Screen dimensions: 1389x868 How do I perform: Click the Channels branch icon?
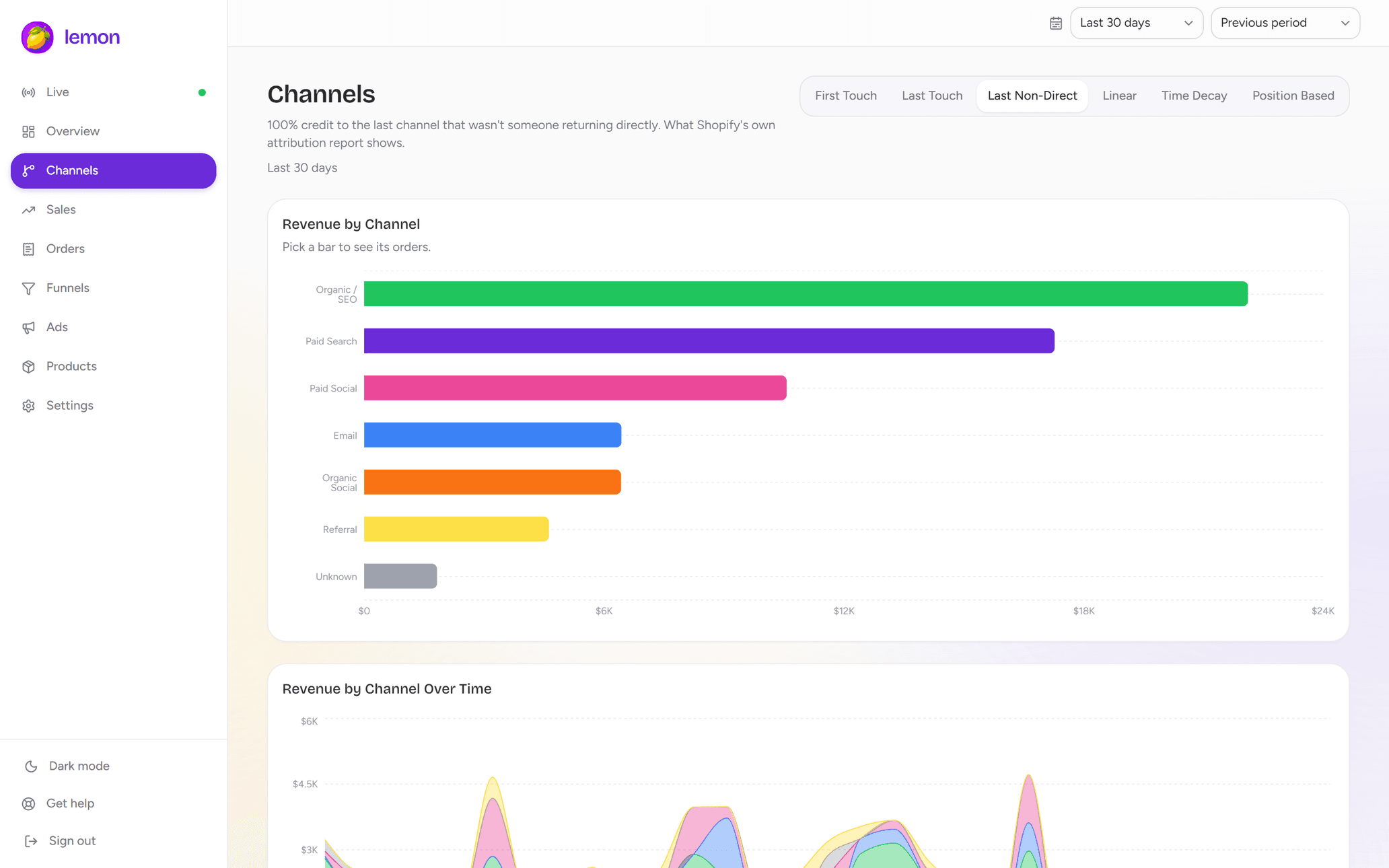28,171
